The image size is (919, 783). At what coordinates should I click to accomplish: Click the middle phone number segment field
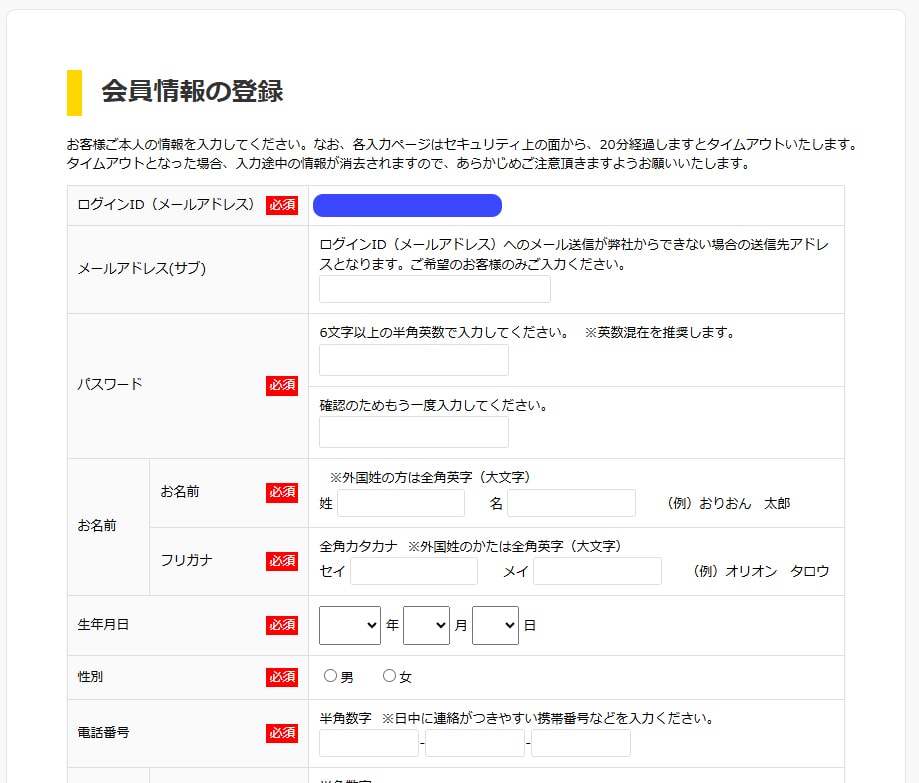(475, 743)
